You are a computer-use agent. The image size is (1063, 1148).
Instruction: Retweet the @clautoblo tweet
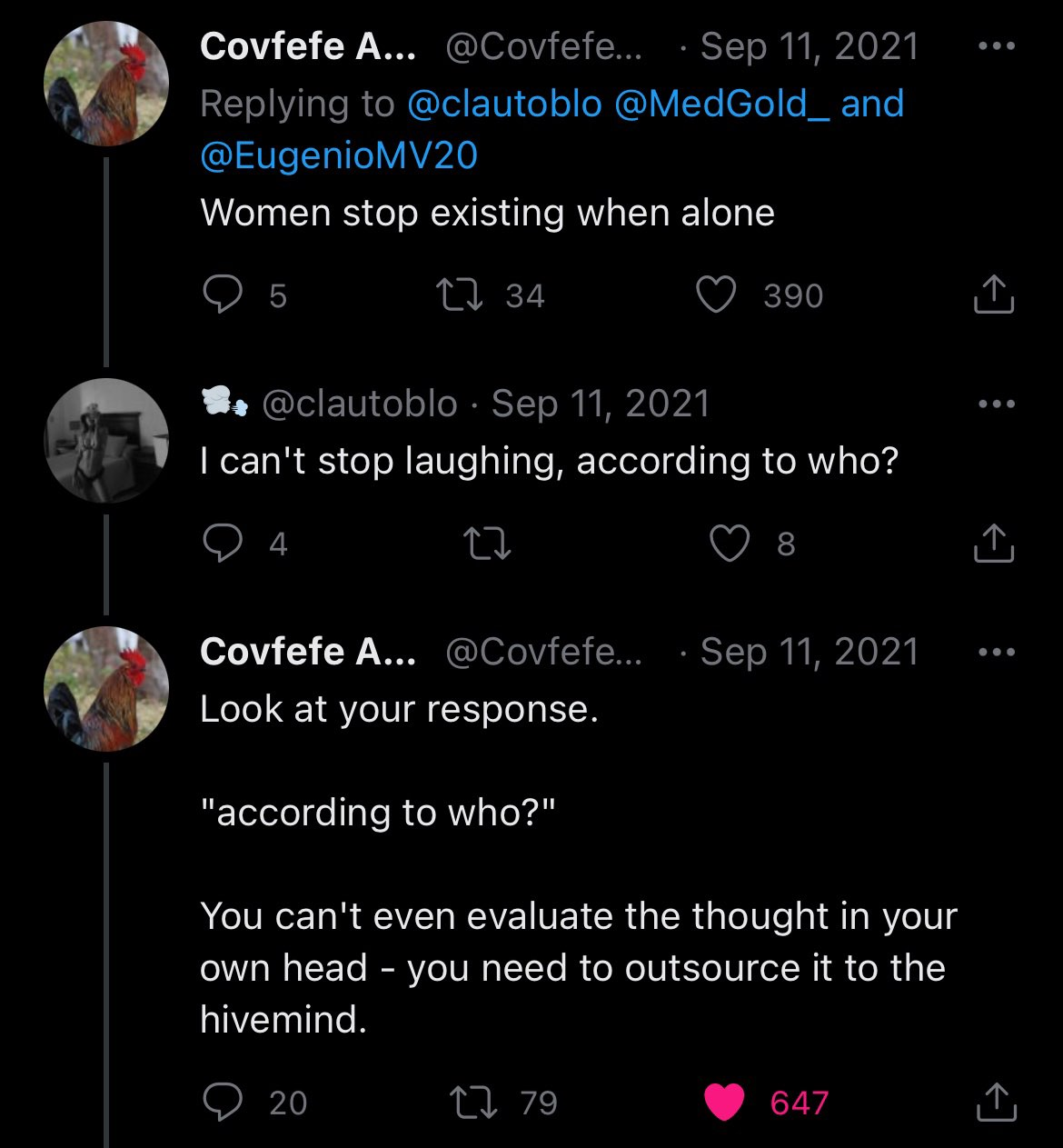coord(486,544)
